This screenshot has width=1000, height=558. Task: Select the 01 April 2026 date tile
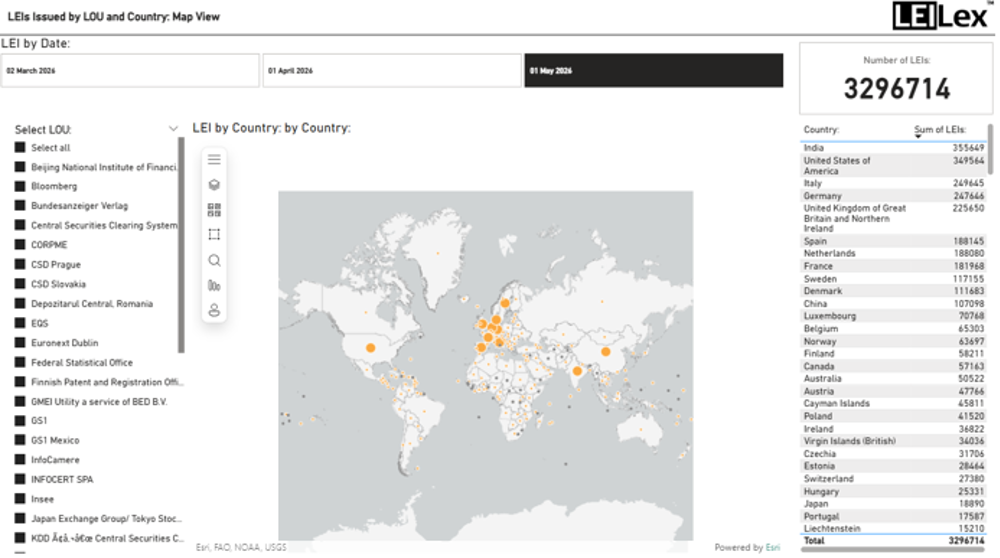click(392, 71)
